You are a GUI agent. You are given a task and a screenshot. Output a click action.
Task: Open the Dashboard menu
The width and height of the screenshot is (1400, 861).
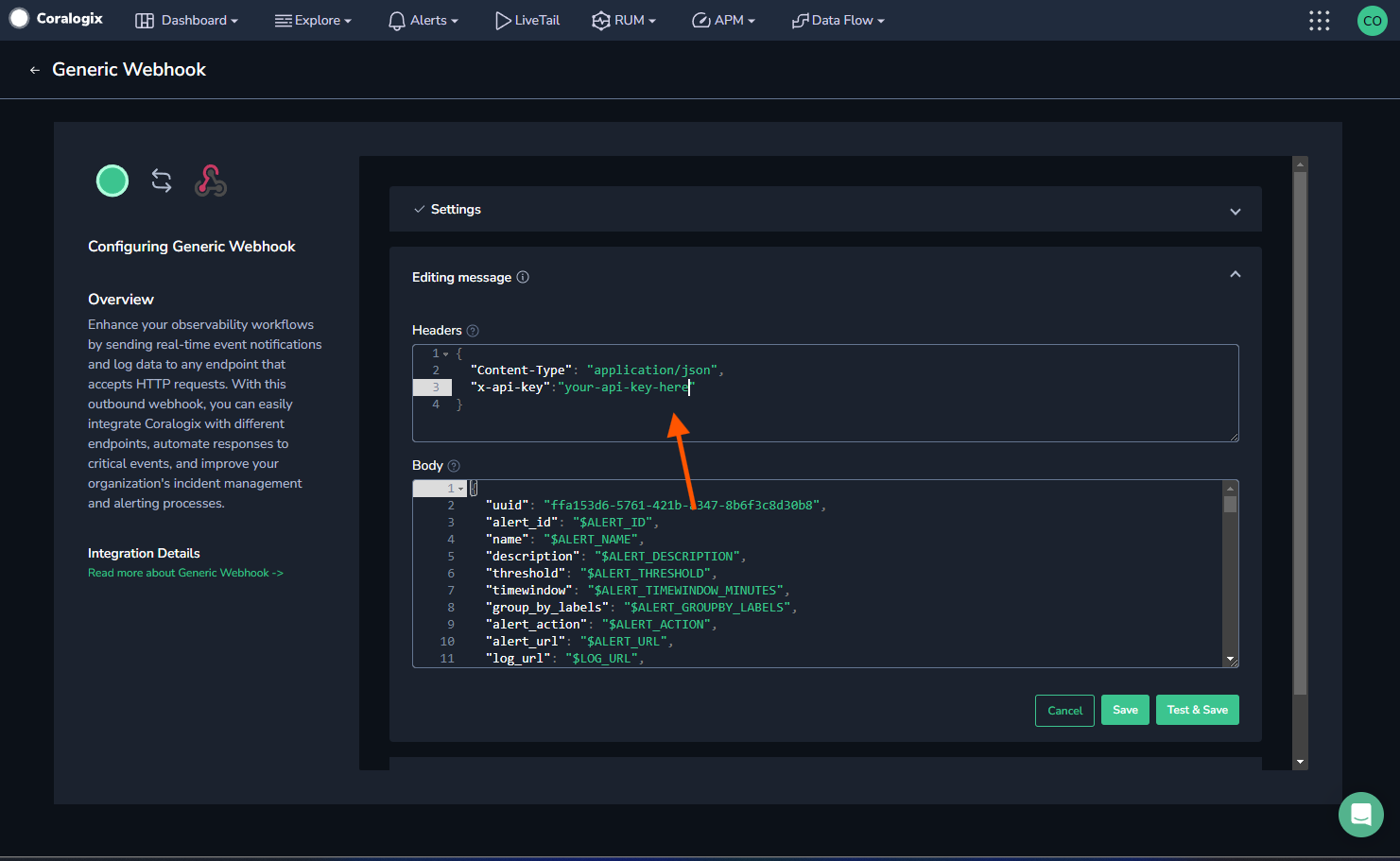click(186, 20)
